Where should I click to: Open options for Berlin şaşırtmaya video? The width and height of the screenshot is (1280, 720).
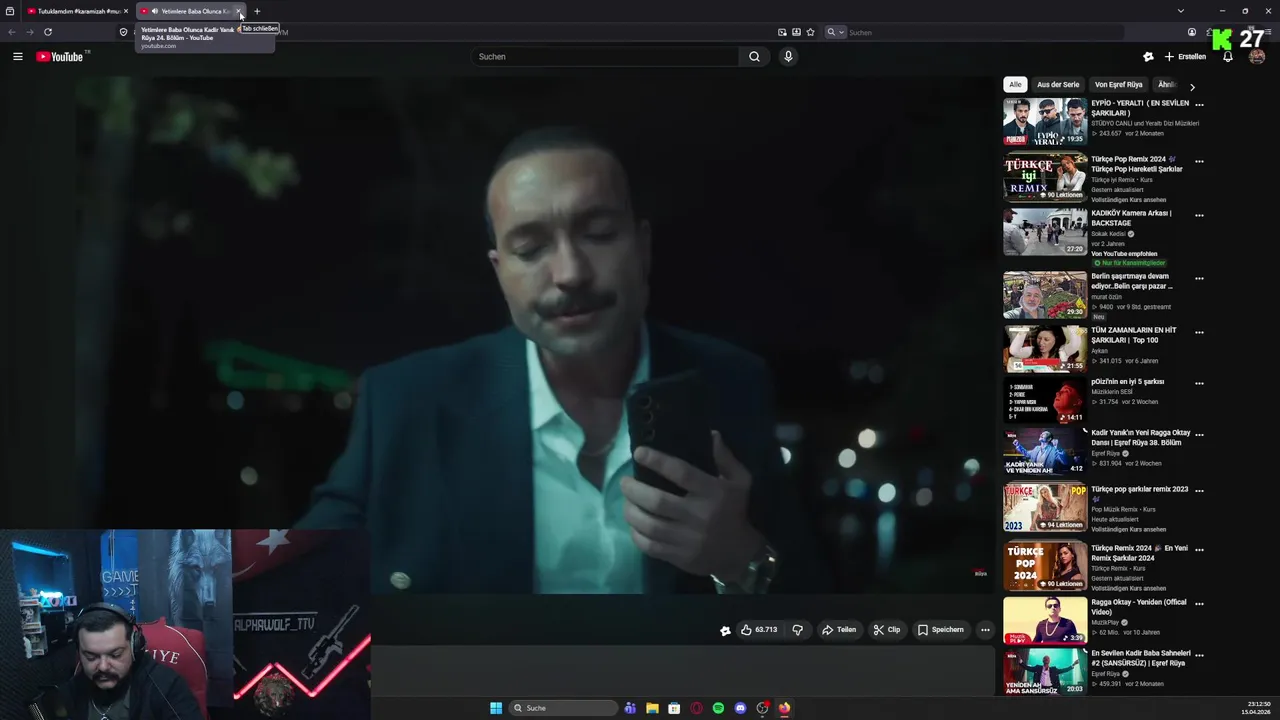(1199, 278)
